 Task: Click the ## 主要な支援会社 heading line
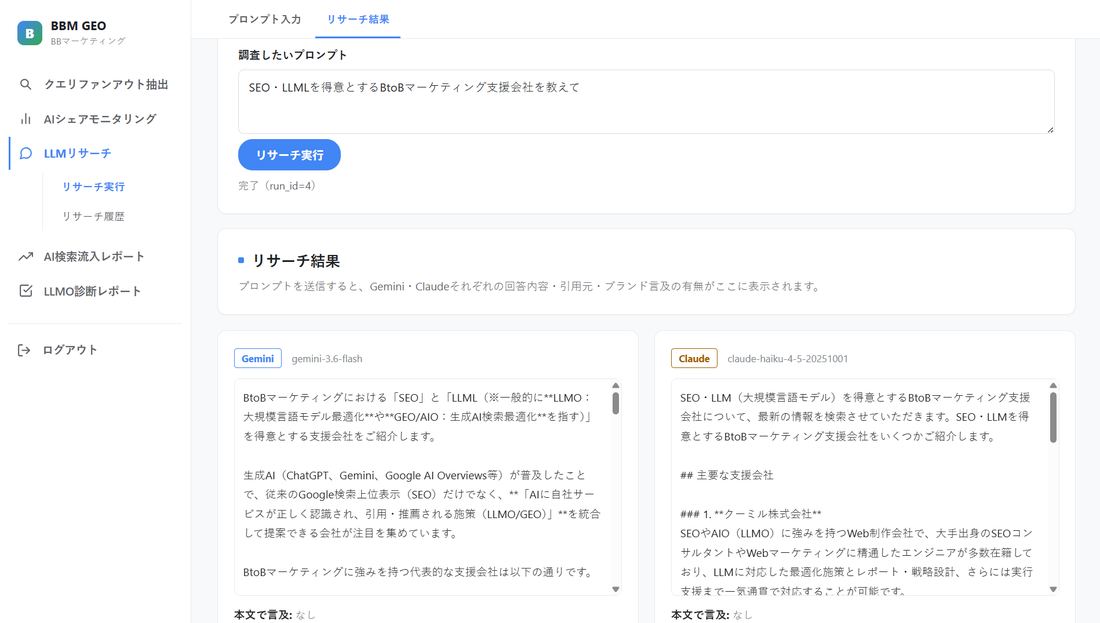tap(727, 475)
